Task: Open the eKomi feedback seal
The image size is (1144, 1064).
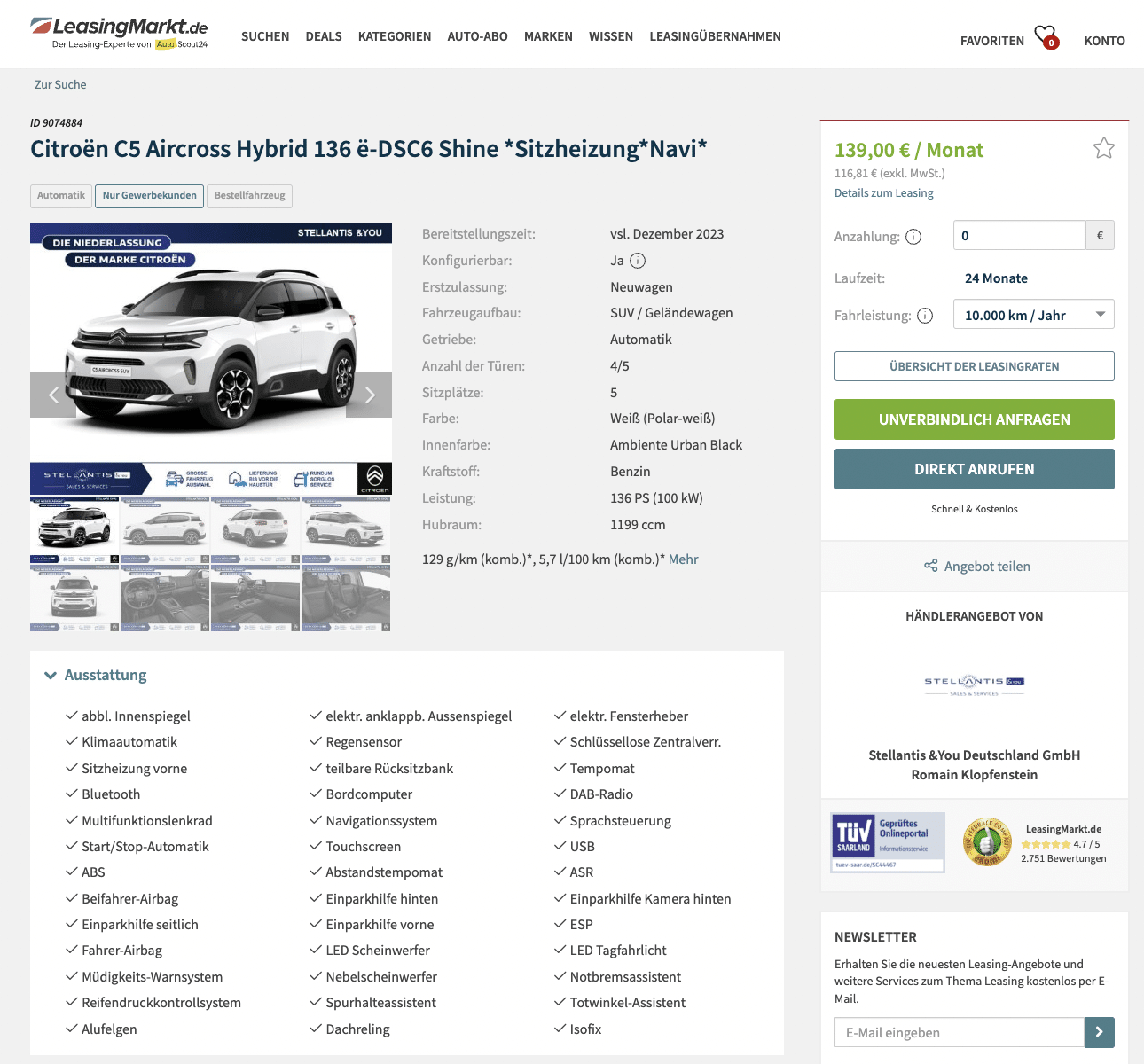Action: pyautogui.click(x=987, y=841)
